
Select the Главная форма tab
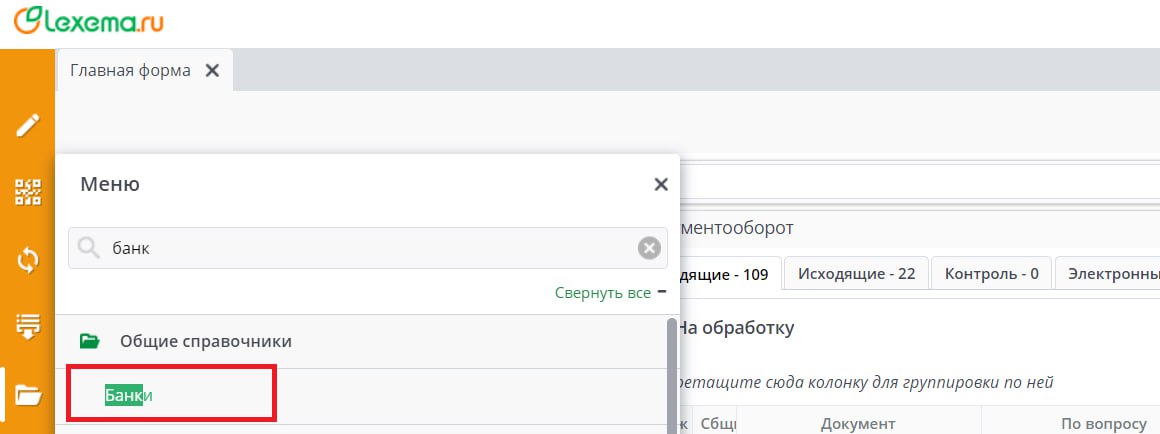coord(130,70)
